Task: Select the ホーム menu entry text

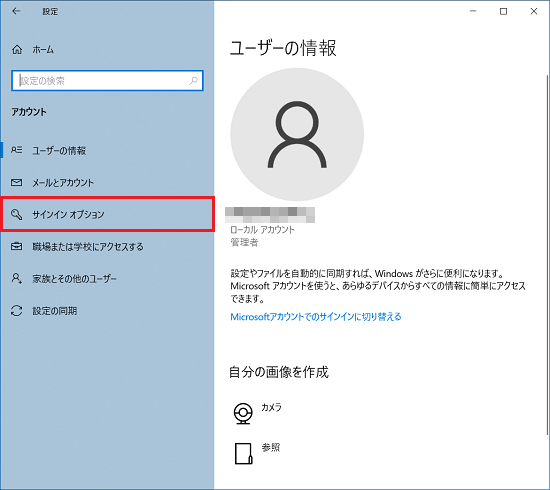Action: (x=43, y=50)
